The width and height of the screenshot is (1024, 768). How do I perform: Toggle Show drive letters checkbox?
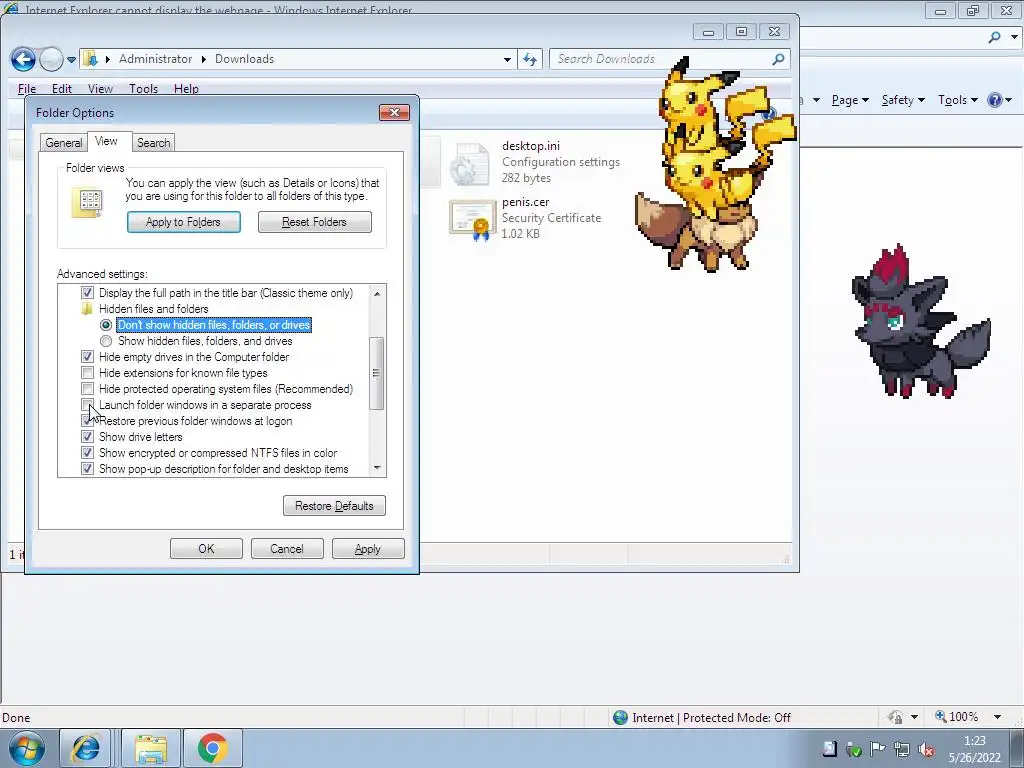coord(87,437)
